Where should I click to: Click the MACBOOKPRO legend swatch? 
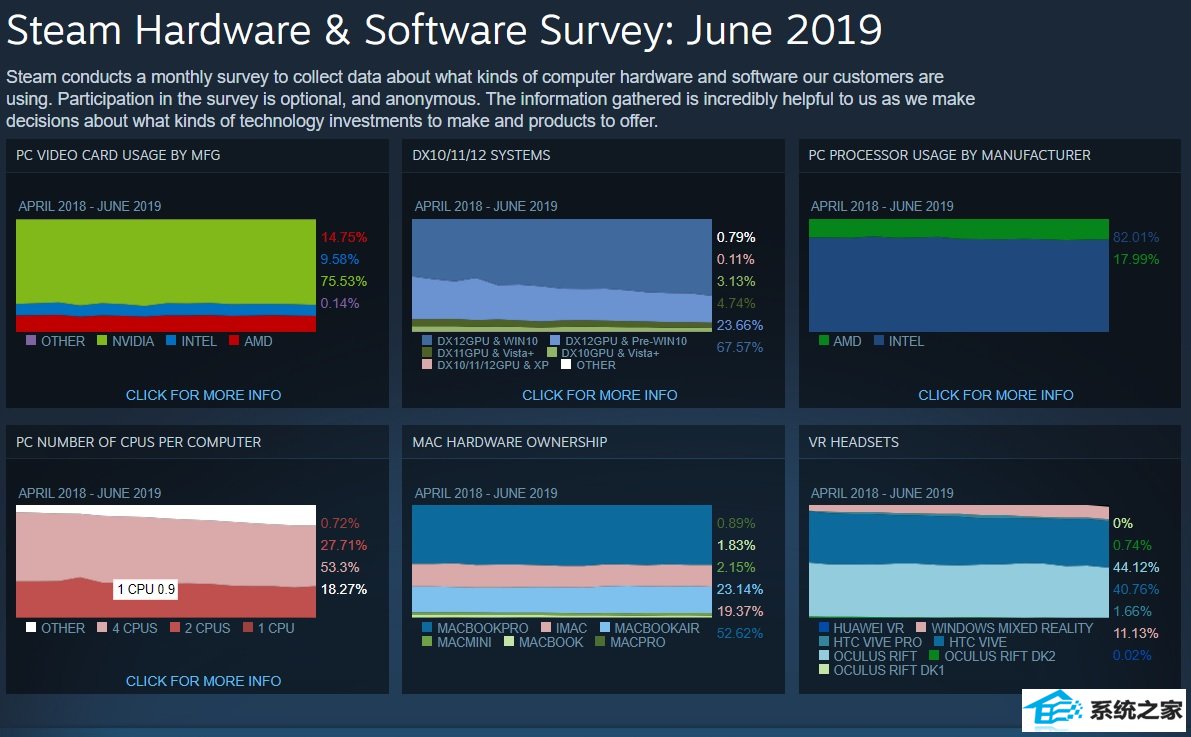point(427,628)
